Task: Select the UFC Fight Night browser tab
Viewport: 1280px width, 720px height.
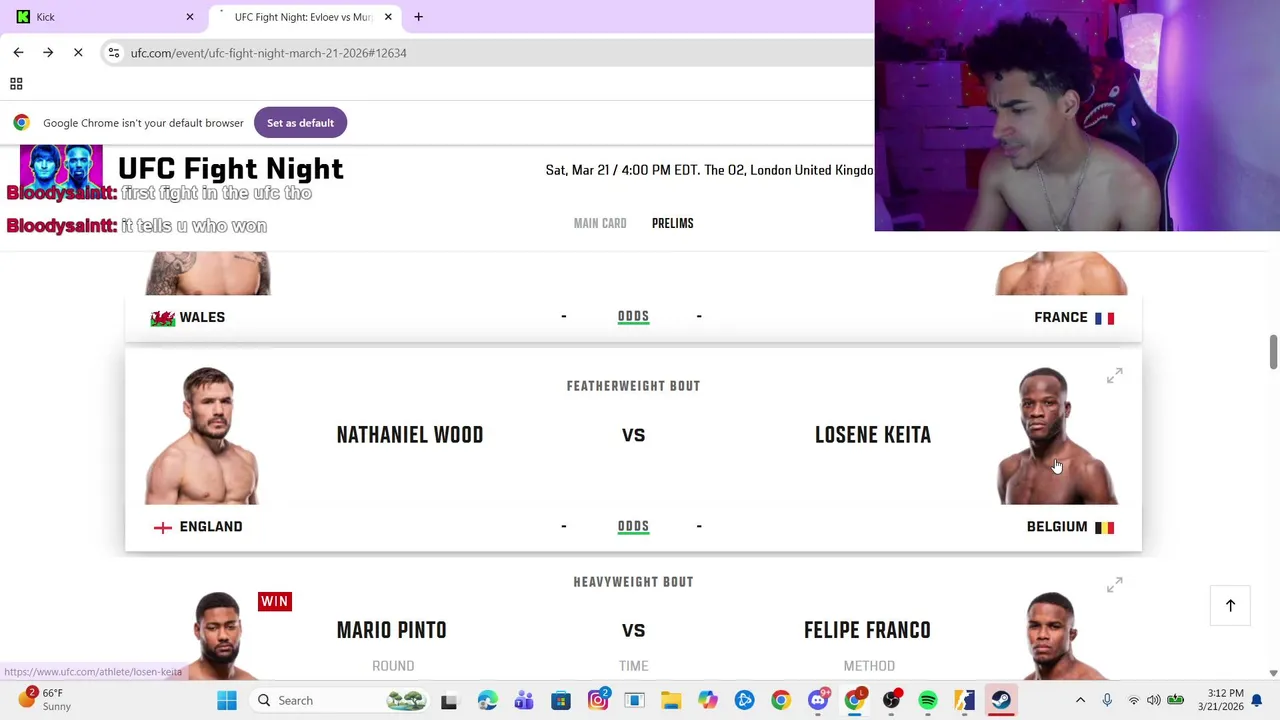Action: point(304,17)
